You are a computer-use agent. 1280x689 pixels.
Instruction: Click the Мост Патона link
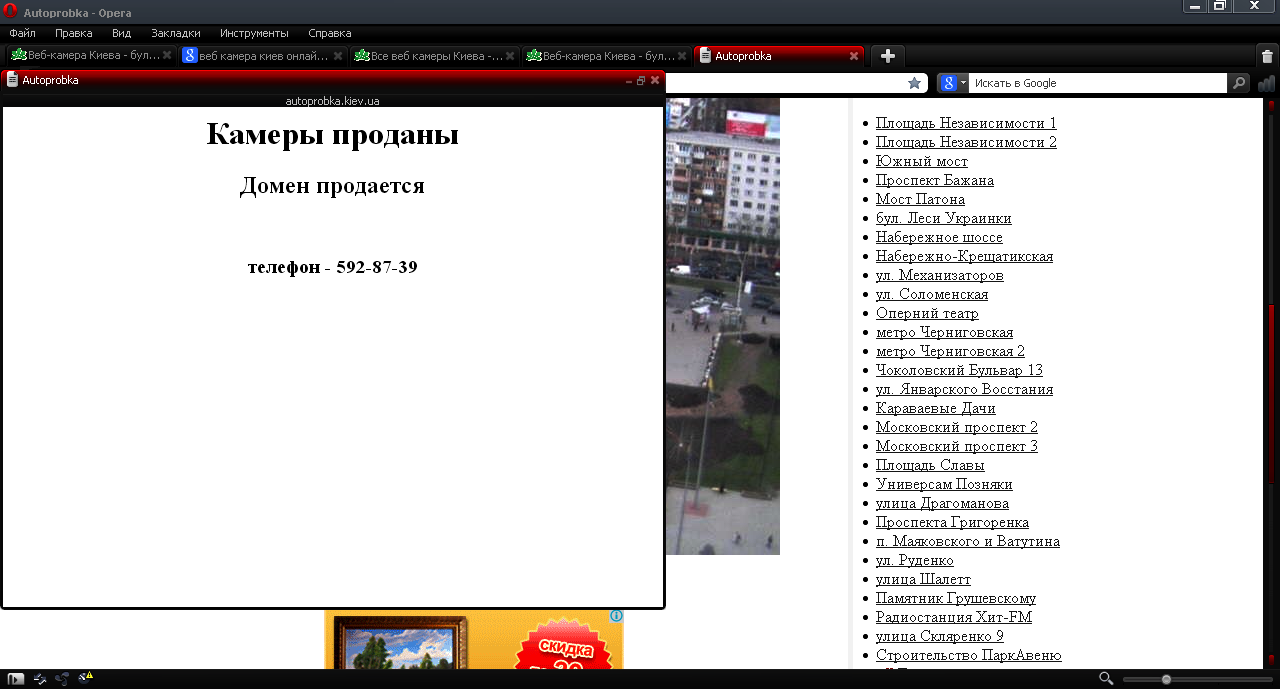920,199
